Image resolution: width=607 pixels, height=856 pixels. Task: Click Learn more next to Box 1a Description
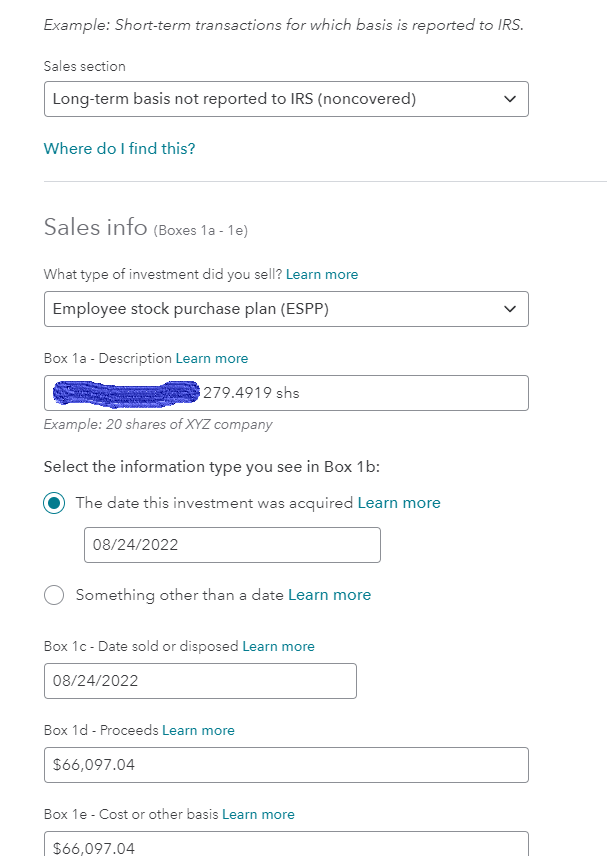[212, 358]
